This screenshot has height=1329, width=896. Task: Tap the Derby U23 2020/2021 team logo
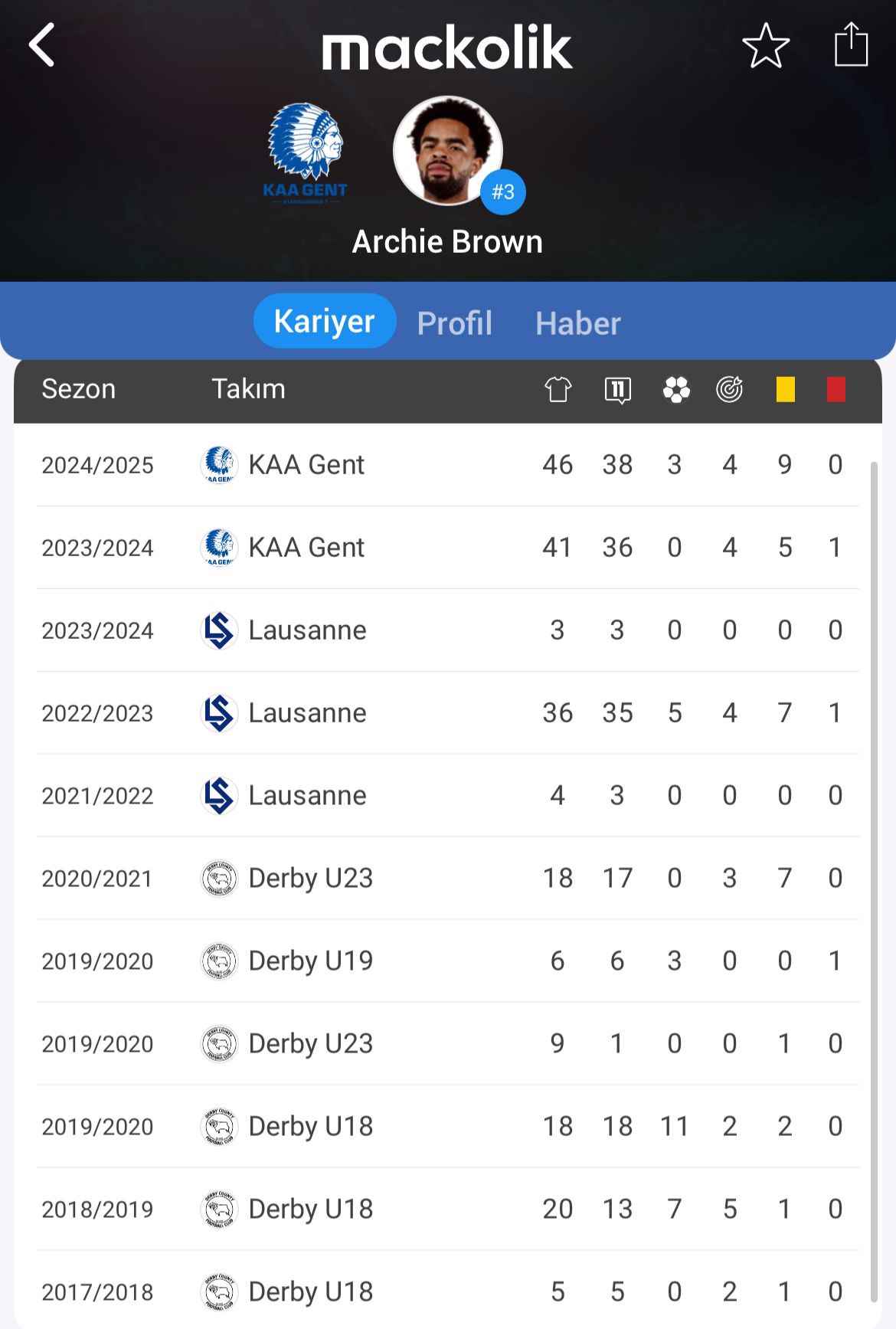[219, 879]
